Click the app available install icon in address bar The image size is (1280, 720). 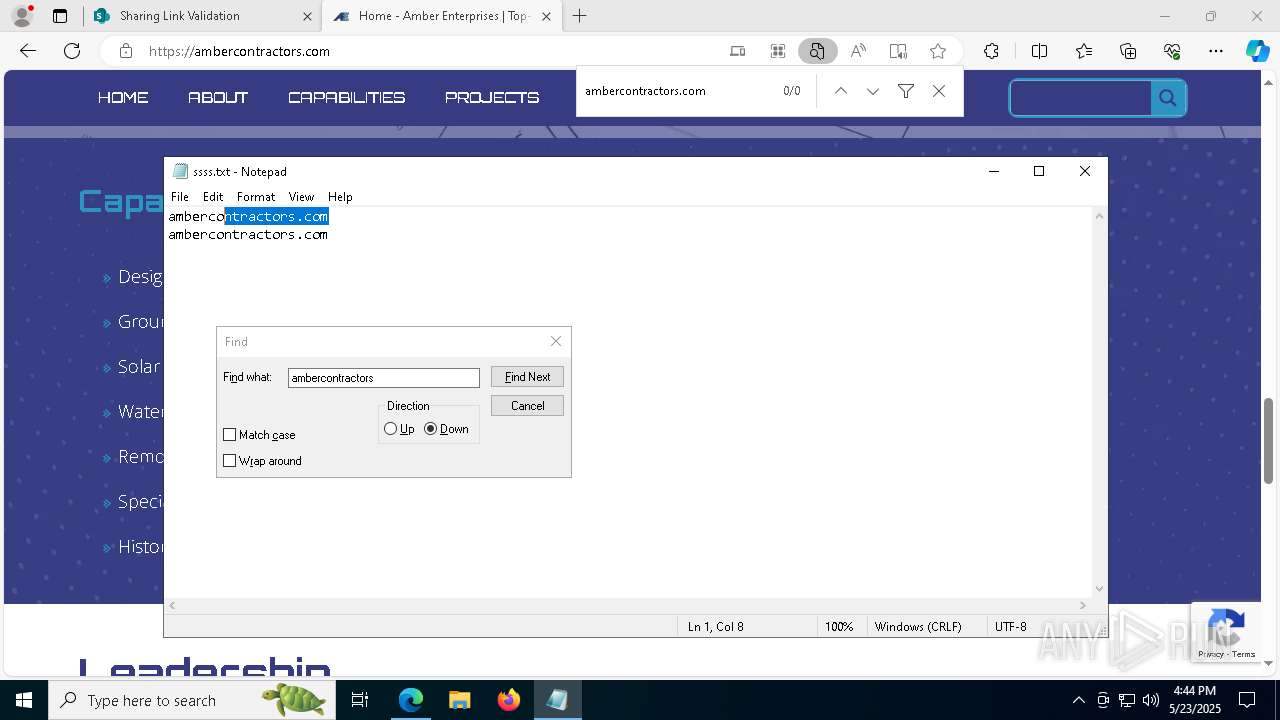click(x=738, y=51)
